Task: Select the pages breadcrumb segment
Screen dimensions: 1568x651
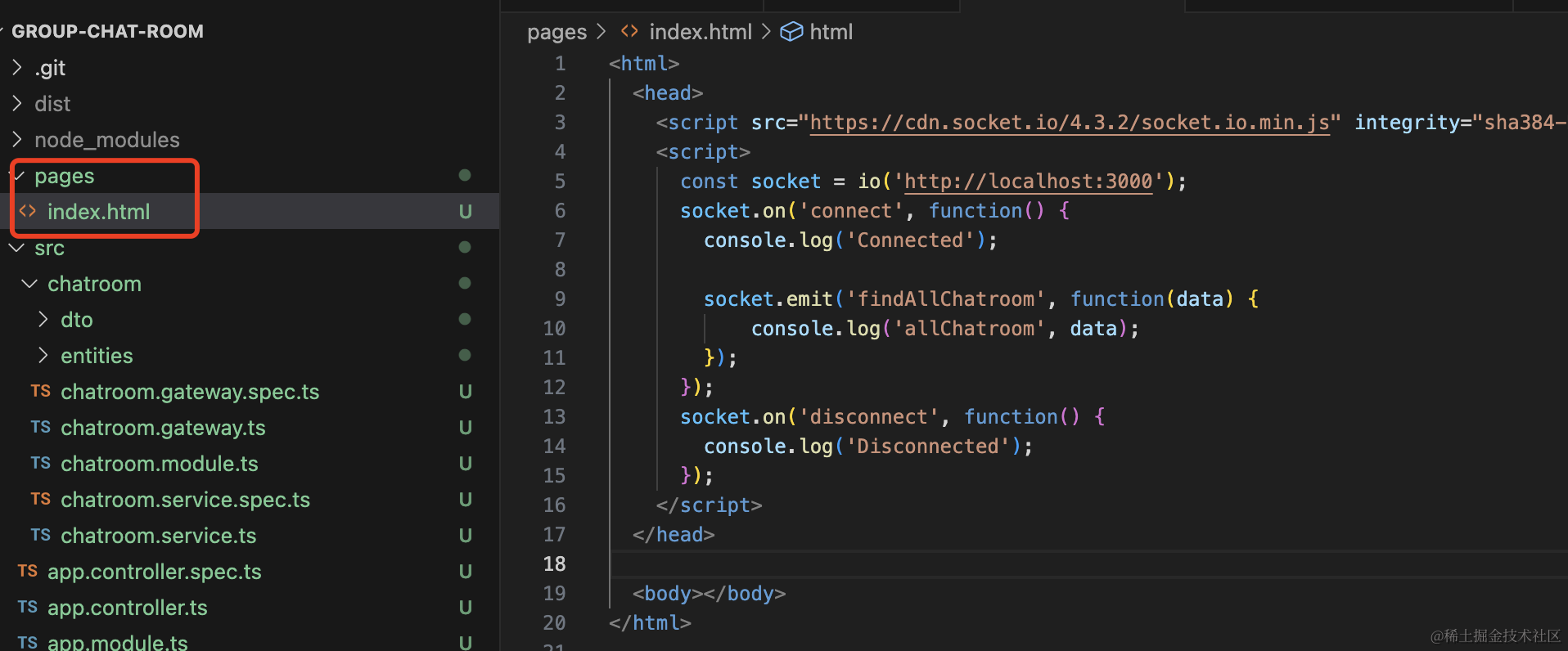Action: 556,32
